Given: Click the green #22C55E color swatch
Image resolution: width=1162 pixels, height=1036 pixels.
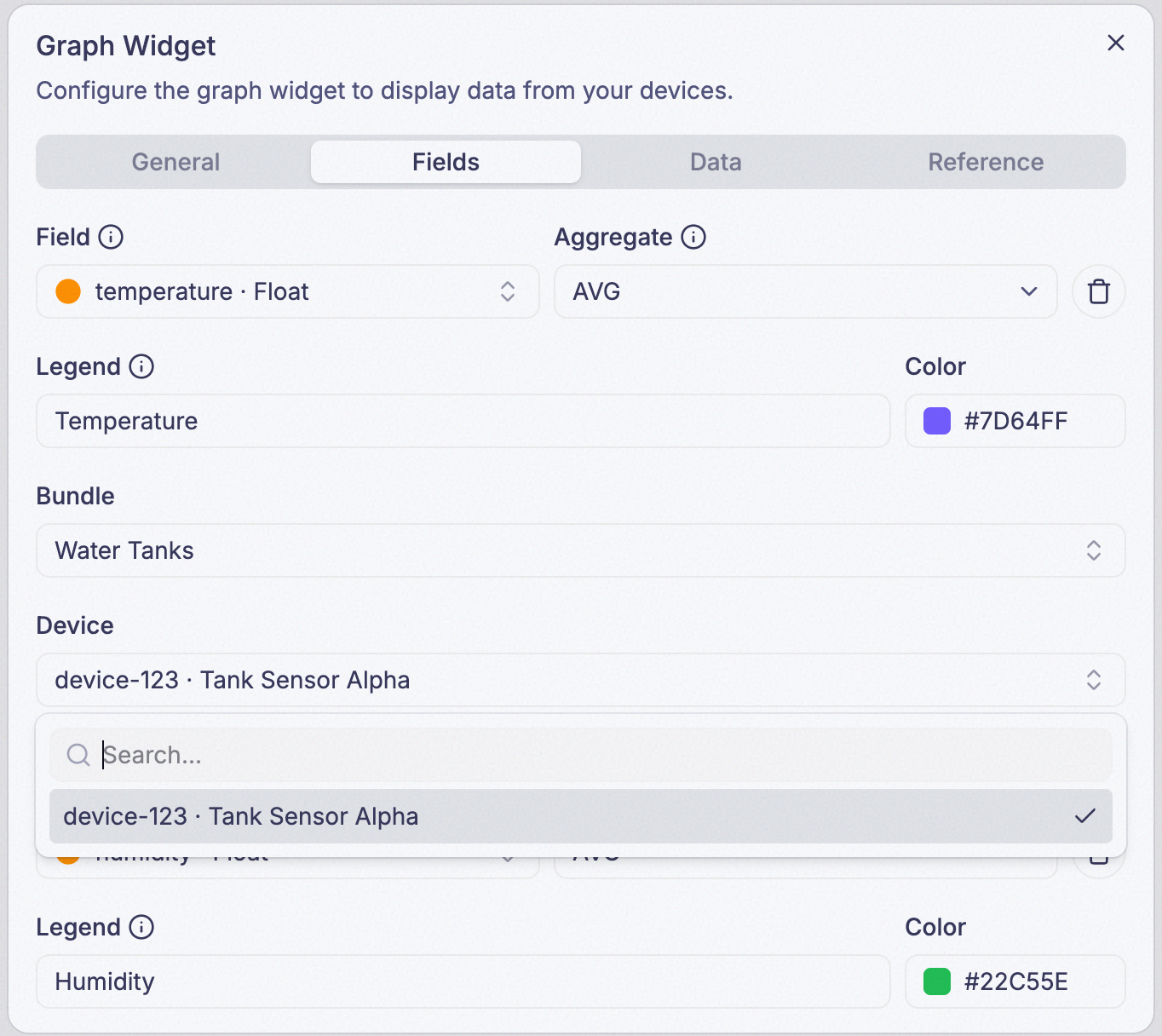Looking at the screenshot, I should tap(937, 981).
